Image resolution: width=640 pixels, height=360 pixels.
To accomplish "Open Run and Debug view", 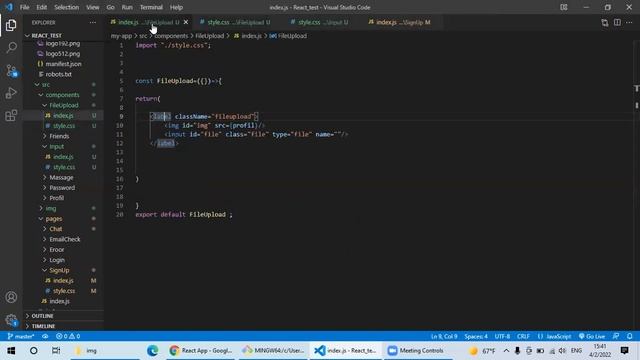I will tap(11, 93).
